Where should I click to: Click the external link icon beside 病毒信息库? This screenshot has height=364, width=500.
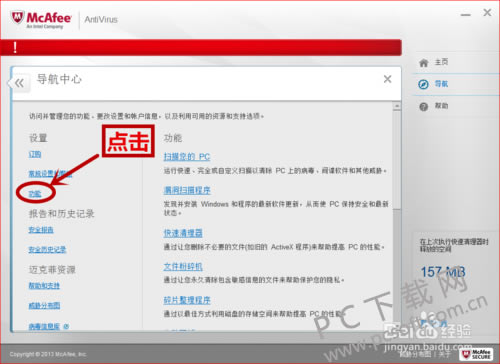coord(66,326)
